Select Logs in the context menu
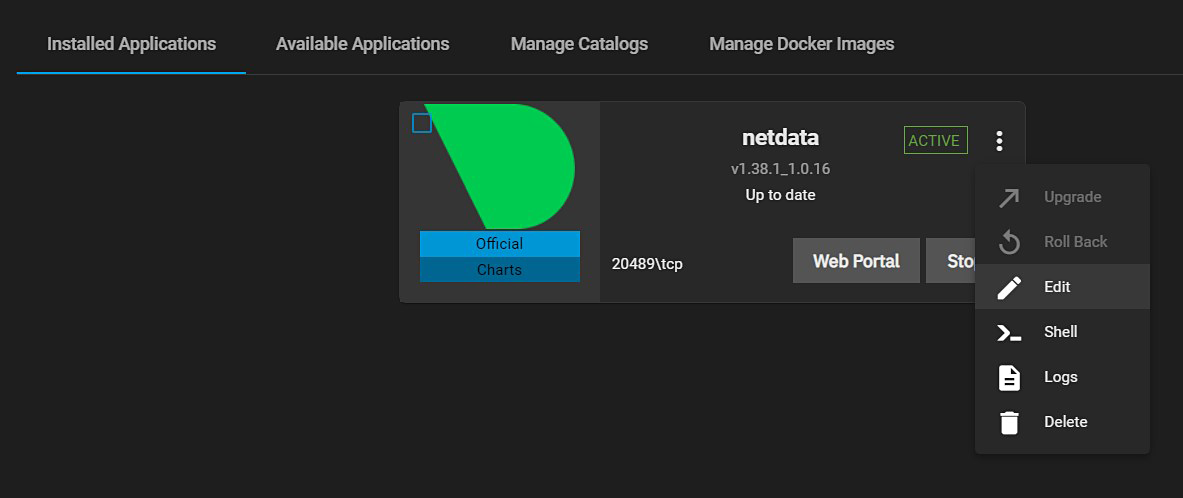Image resolution: width=1183 pixels, height=498 pixels. pos(1061,377)
